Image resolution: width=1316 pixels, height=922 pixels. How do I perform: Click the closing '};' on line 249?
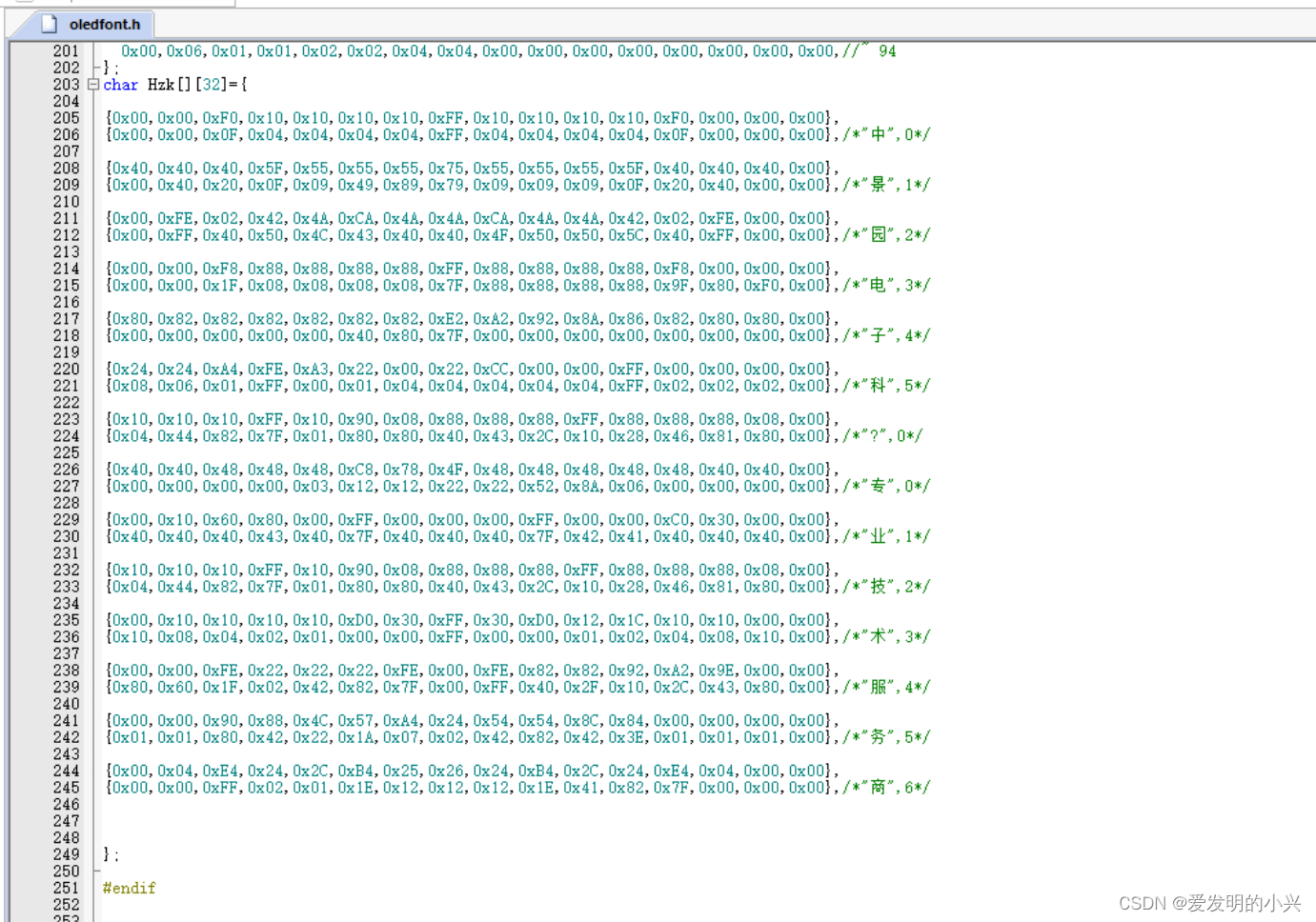(x=111, y=855)
